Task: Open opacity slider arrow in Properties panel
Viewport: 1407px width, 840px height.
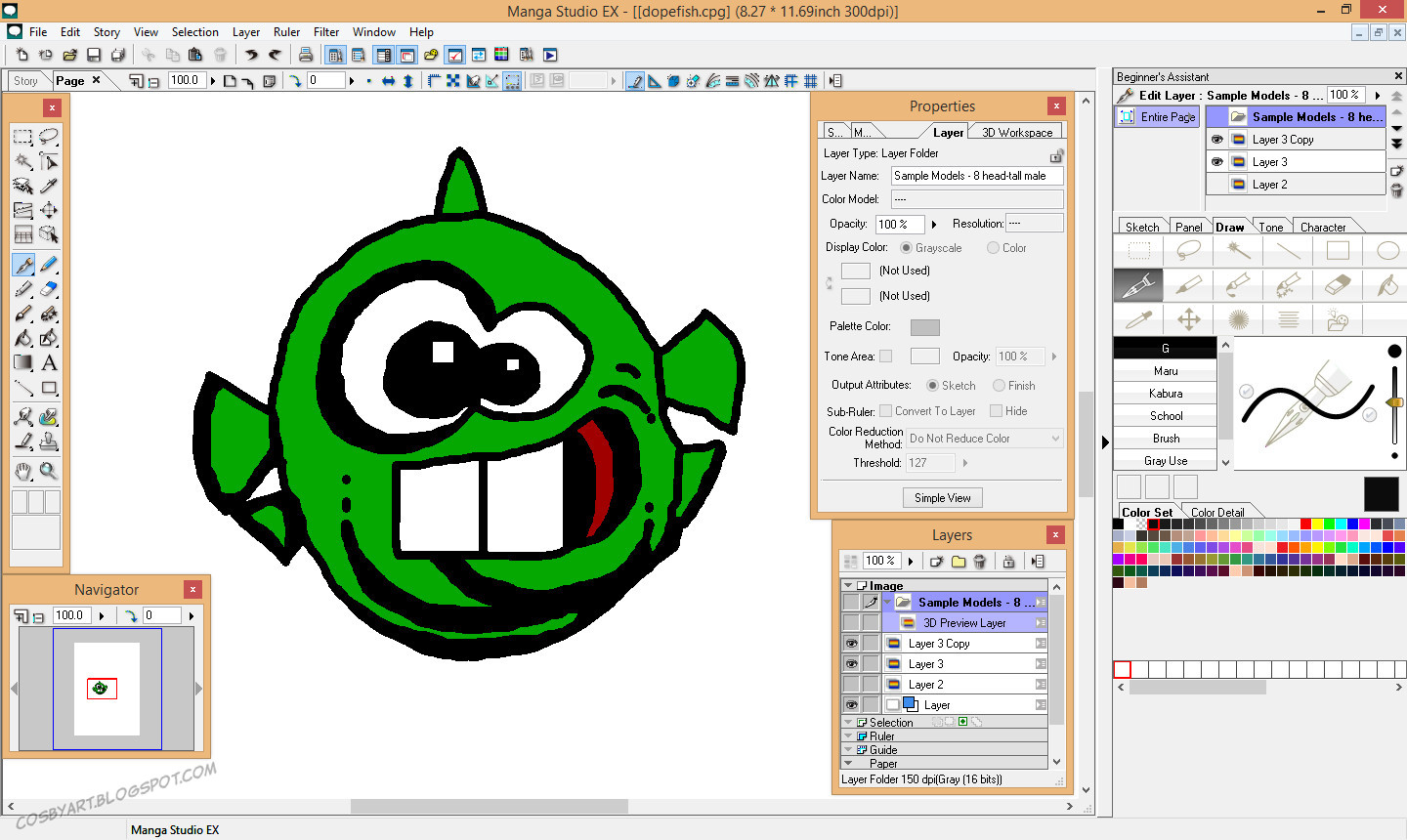Action: click(x=934, y=225)
